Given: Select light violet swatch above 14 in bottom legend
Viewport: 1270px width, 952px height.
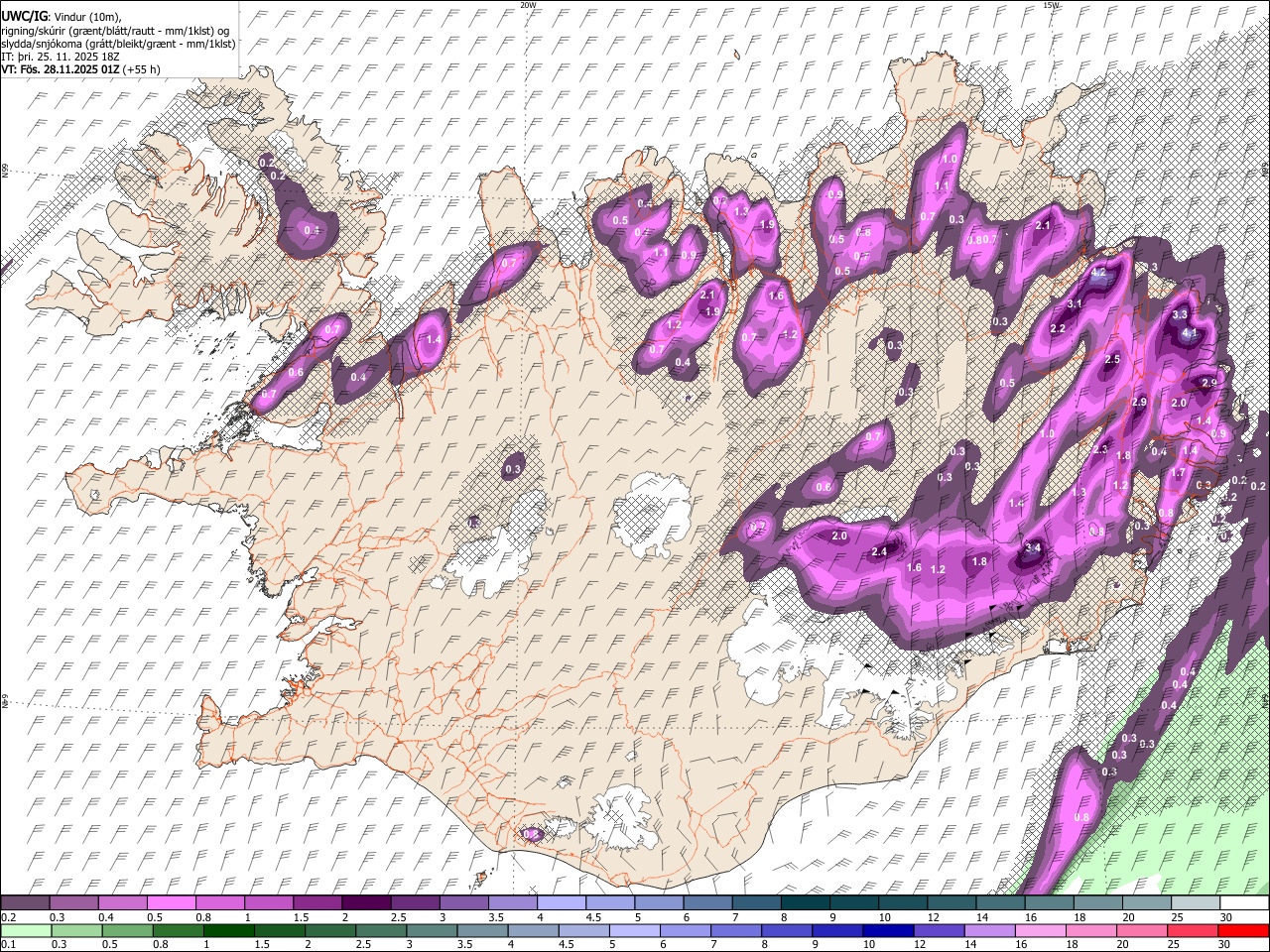Looking at the screenshot, I should [x=990, y=931].
